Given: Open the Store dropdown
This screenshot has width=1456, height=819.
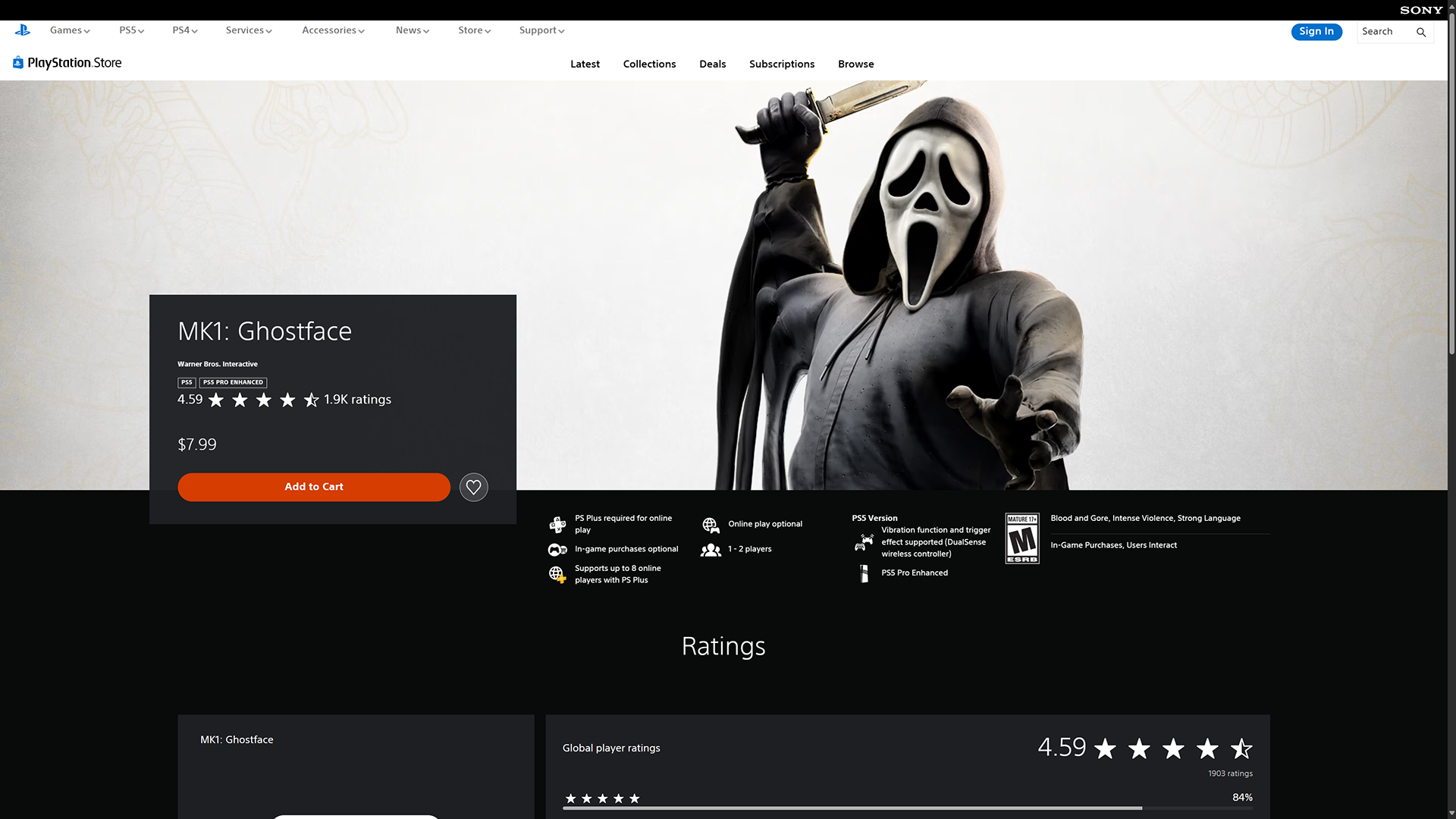Looking at the screenshot, I should pos(475,30).
